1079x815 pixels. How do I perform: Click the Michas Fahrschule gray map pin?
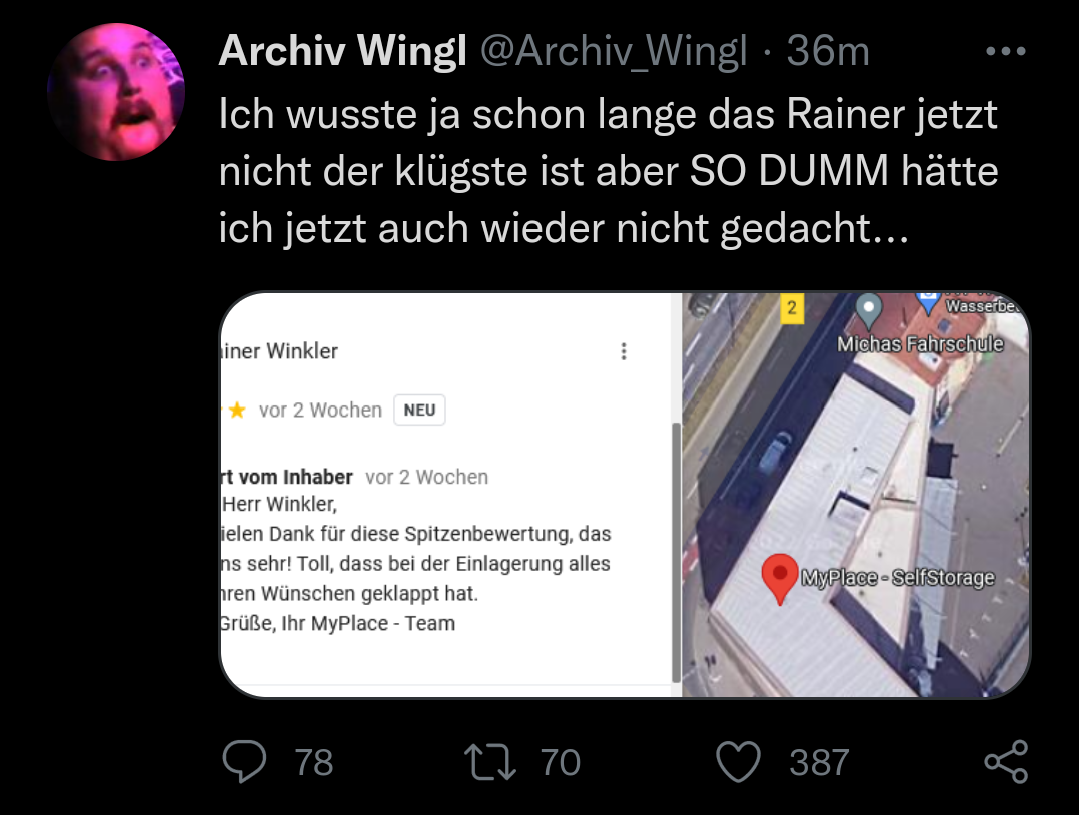coord(868,310)
